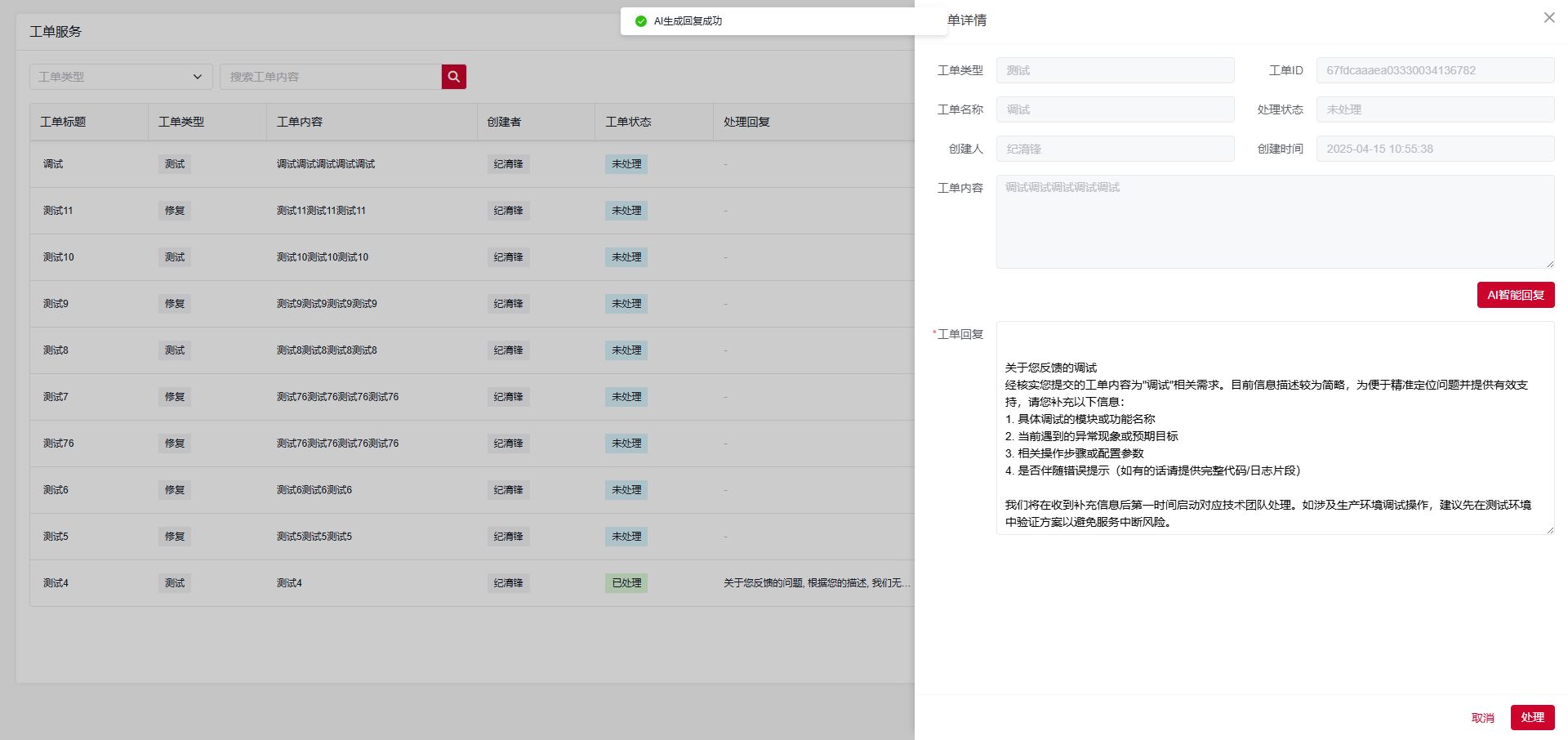The height and width of the screenshot is (740, 1568).
Task: Click the 工单内容 disabled text area
Action: point(1274,221)
